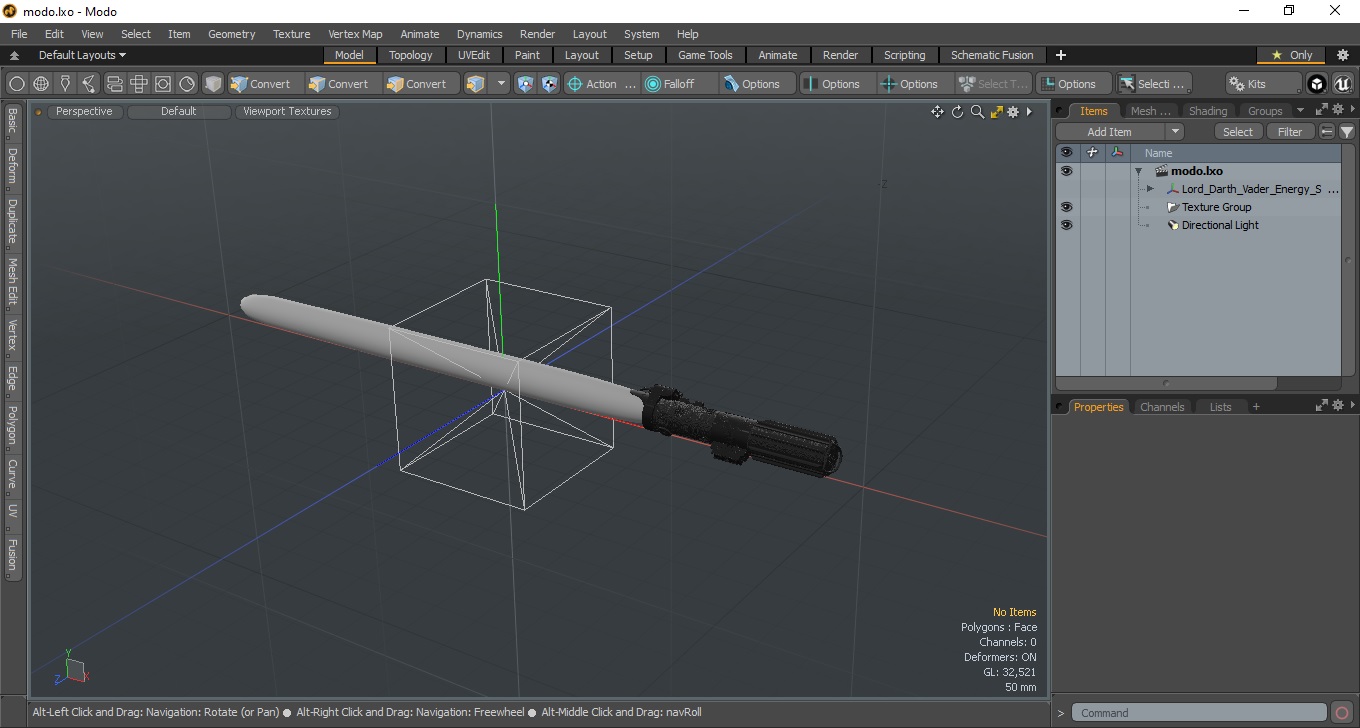Click the Filter button in Items panel
The height and width of the screenshot is (728, 1360).
coord(1291,132)
